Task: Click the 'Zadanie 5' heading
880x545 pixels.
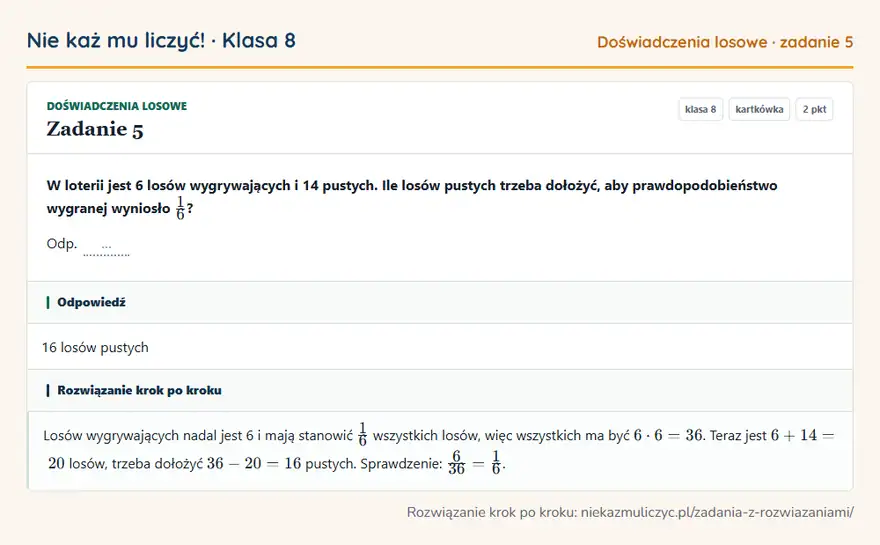Action: (95, 129)
